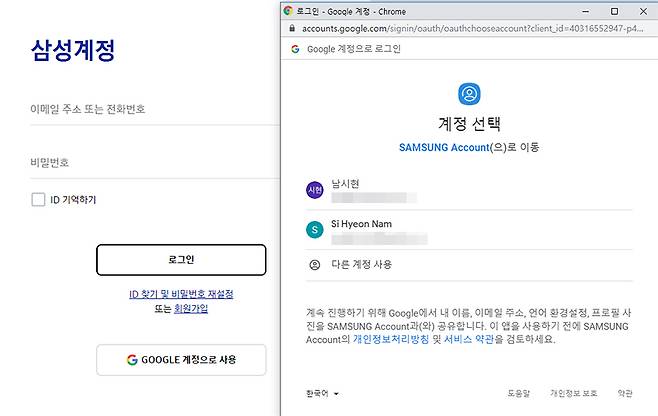Image resolution: width=658 pixels, height=416 pixels.
Task: Select the Si Hyeon Nam account
Action: (469, 230)
